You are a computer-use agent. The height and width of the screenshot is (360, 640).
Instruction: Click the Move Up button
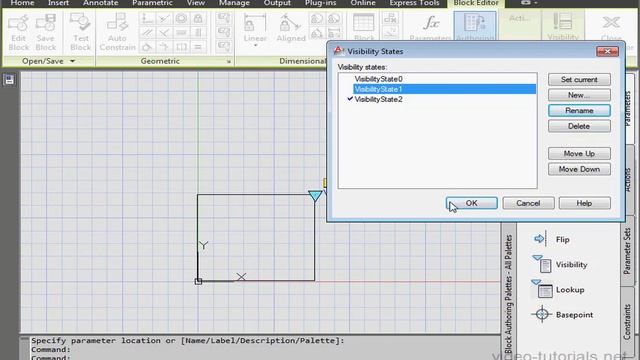pos(579,153)
